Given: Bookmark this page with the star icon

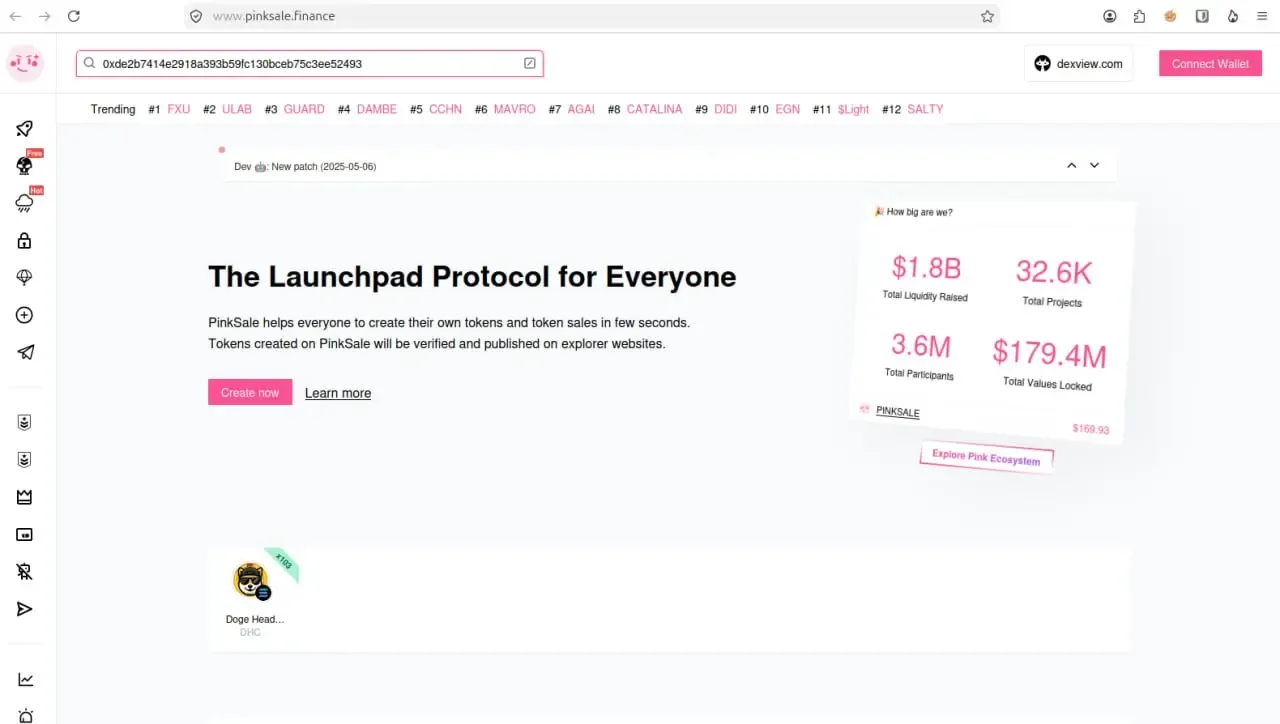Looking at the screenshot, I should click(987, 16).
